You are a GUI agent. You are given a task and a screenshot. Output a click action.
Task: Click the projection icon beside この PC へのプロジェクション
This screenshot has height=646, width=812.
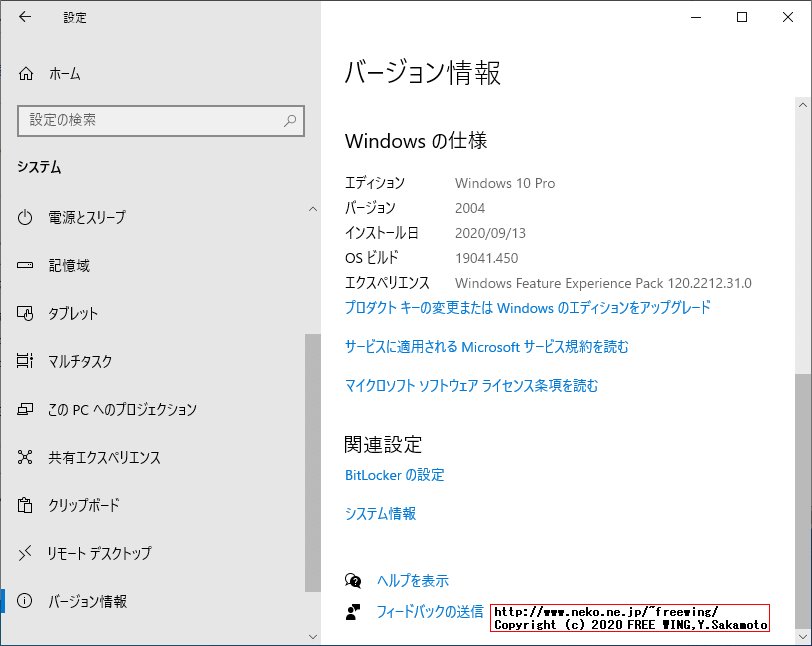pyautogui.click(x=25, y=409)
